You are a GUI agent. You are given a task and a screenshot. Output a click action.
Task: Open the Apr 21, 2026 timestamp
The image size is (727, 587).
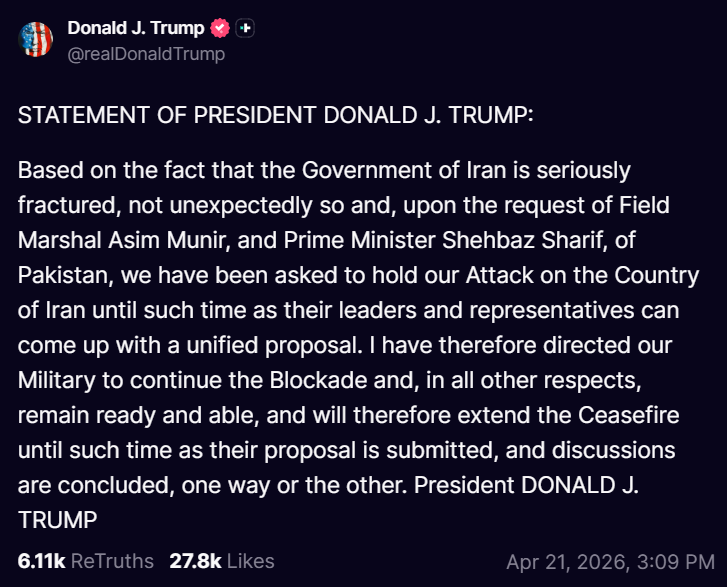[x=568, y=561]
